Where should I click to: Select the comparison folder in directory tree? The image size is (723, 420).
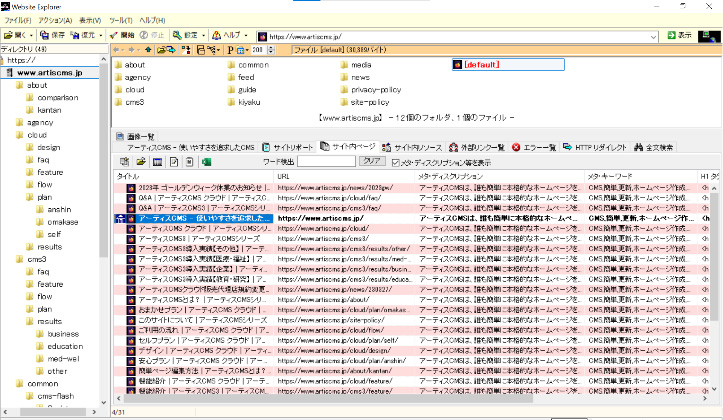tap(52, 98)
